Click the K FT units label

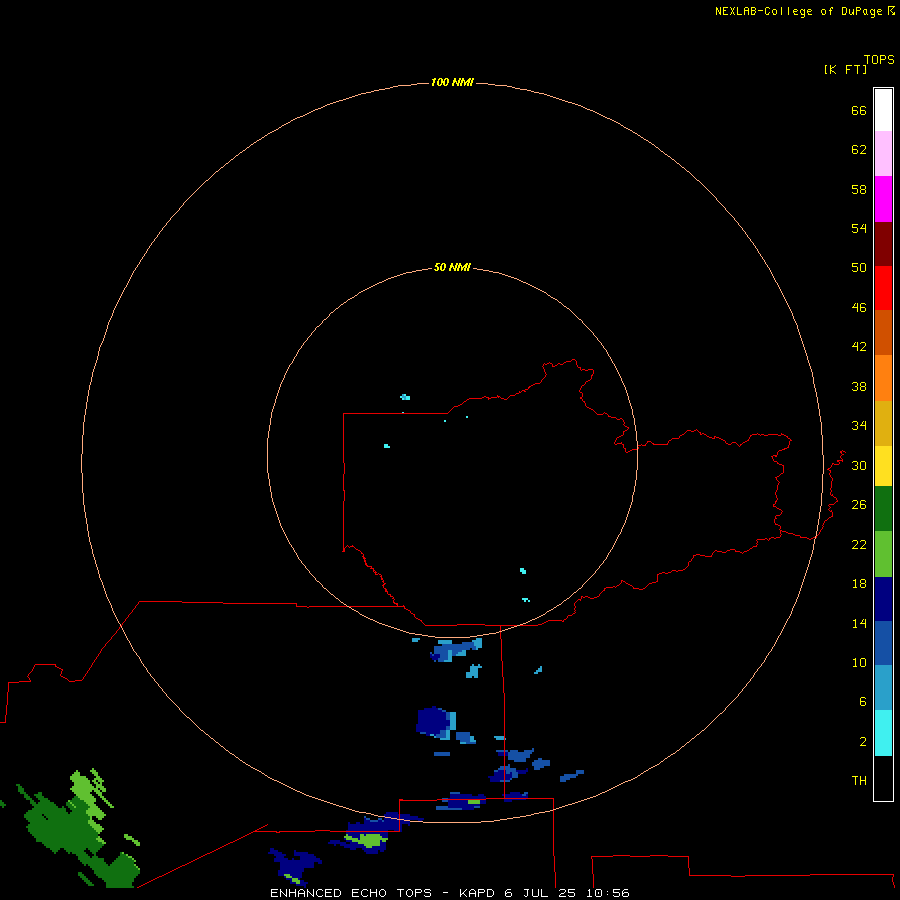(x=845, y=69)
